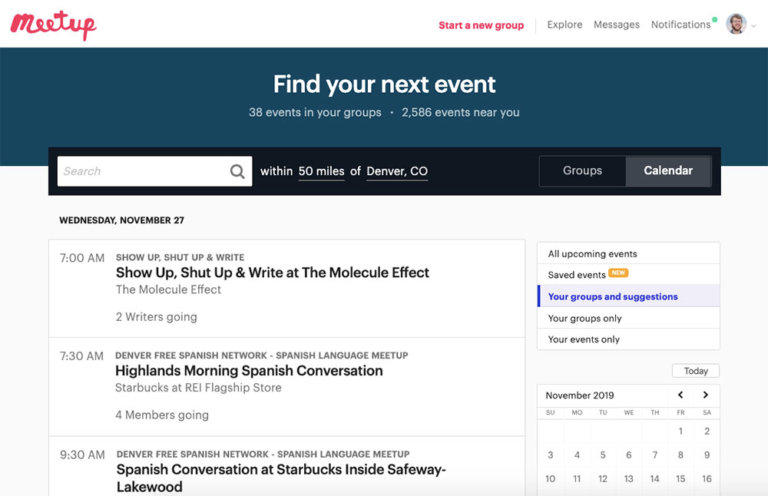Click the search magnifier icon
The width and height of the screenshot is (768, 496).
point(237,171)
